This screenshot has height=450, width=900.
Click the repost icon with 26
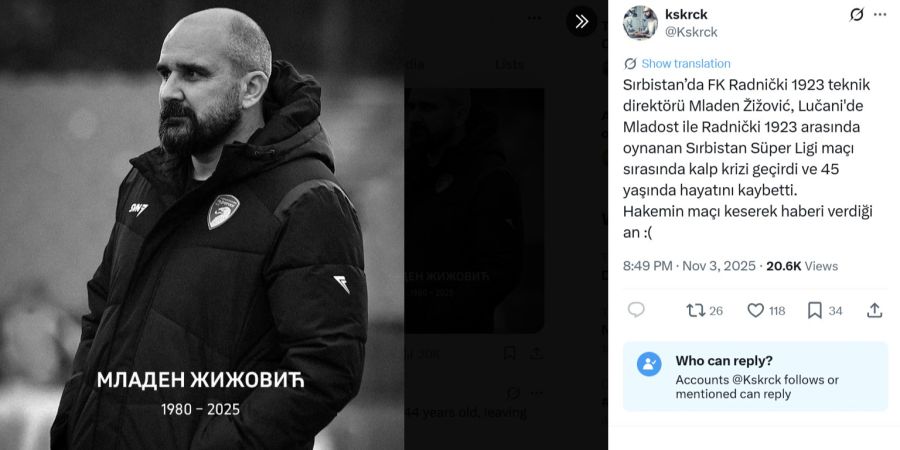[704, 311]
